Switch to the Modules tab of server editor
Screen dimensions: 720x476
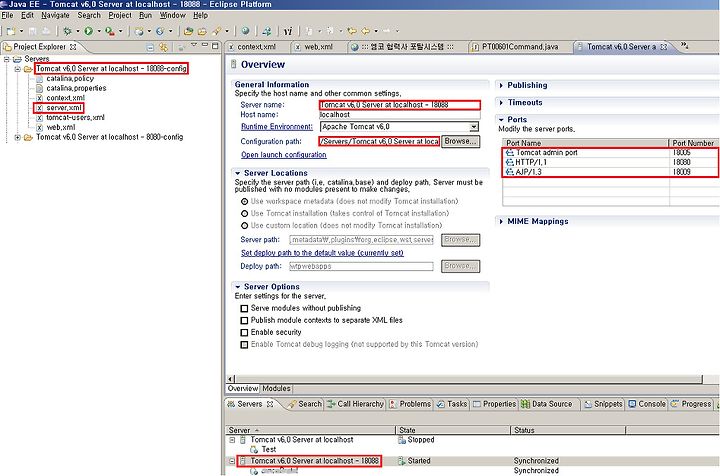pos(276,388)
